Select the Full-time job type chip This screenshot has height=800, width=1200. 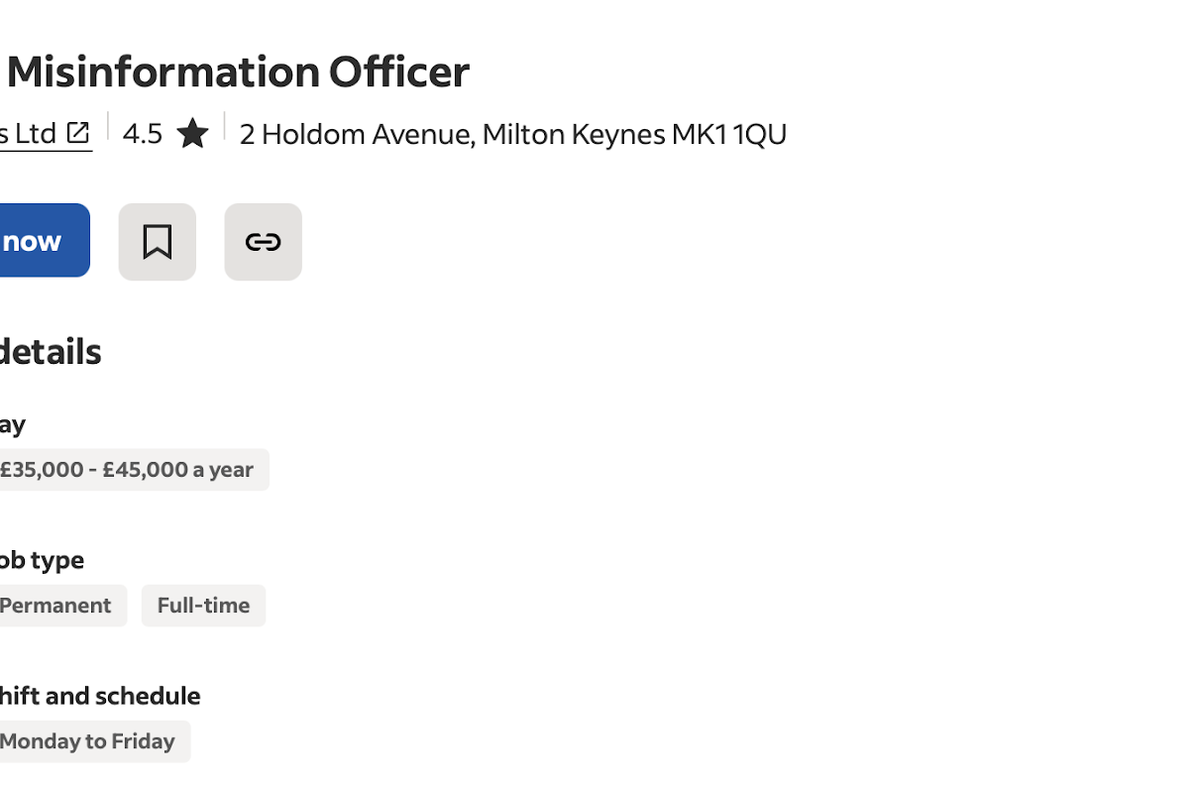coord(203,606)
